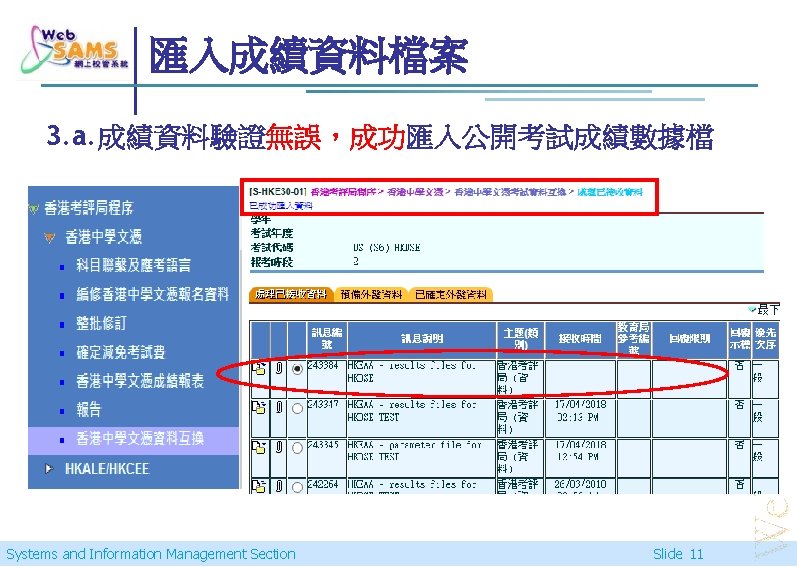Click 香港中學文憑考試資料互換 breadcrumb link

pyautogui.click(x=510, y=192)
